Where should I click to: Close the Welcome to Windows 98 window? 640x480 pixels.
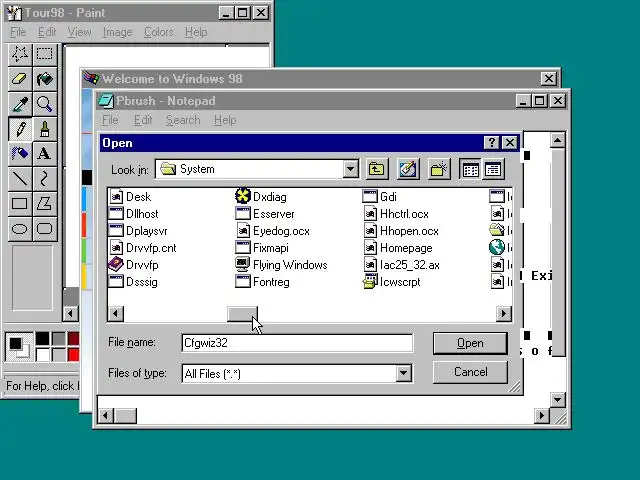pyautogui.click(x=549, y=78)
